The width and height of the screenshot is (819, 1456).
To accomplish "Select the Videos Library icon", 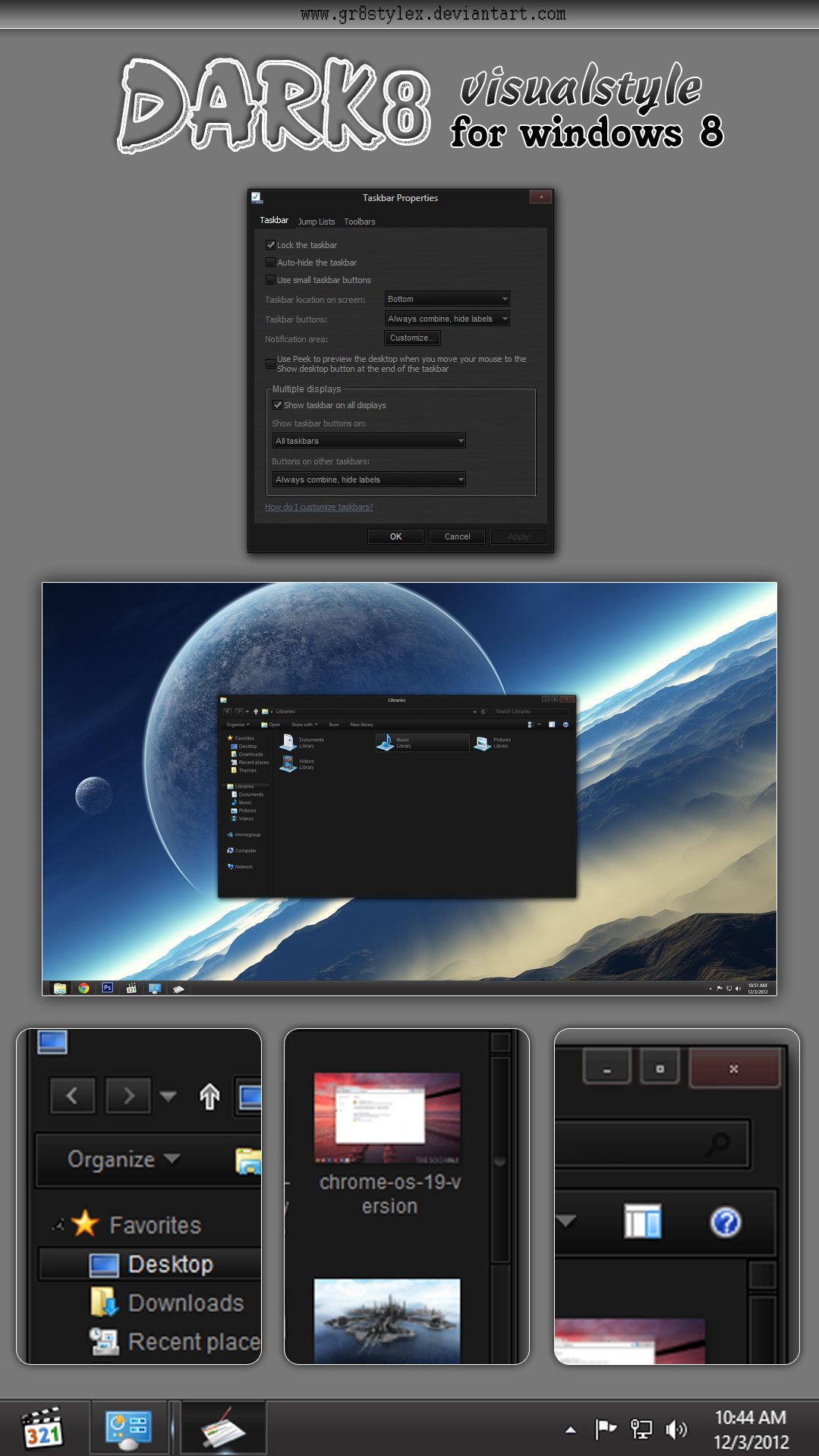I will [x=288, y=763].
